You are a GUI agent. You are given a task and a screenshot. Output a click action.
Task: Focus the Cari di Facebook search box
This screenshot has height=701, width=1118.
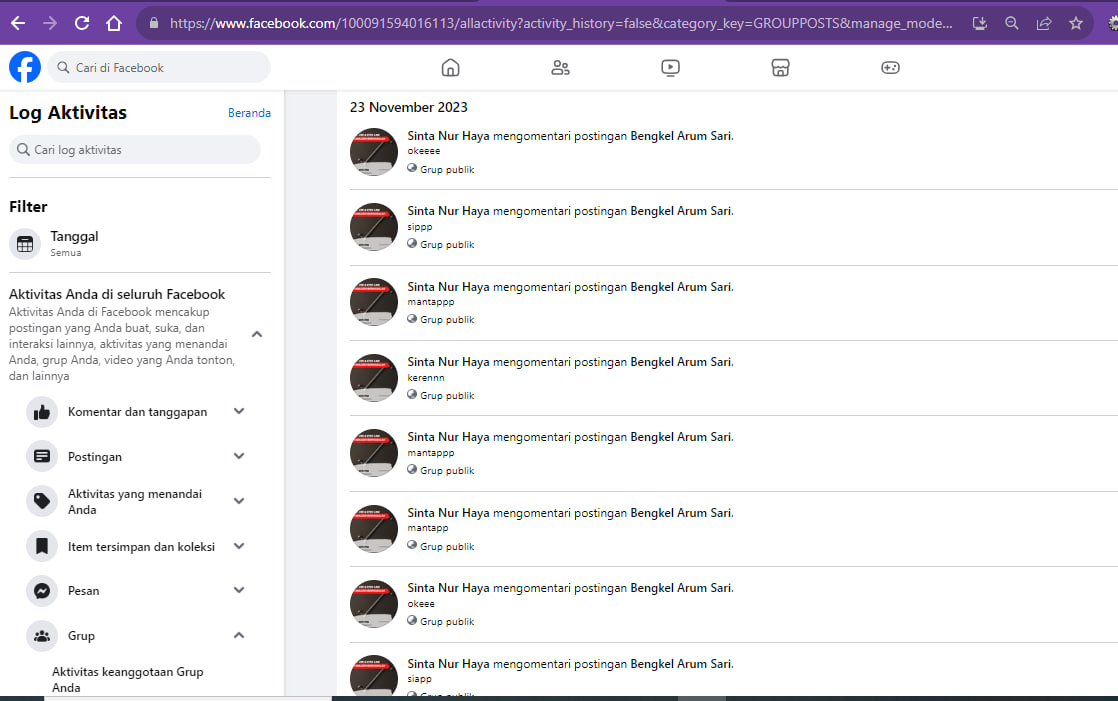click(159, 68)
